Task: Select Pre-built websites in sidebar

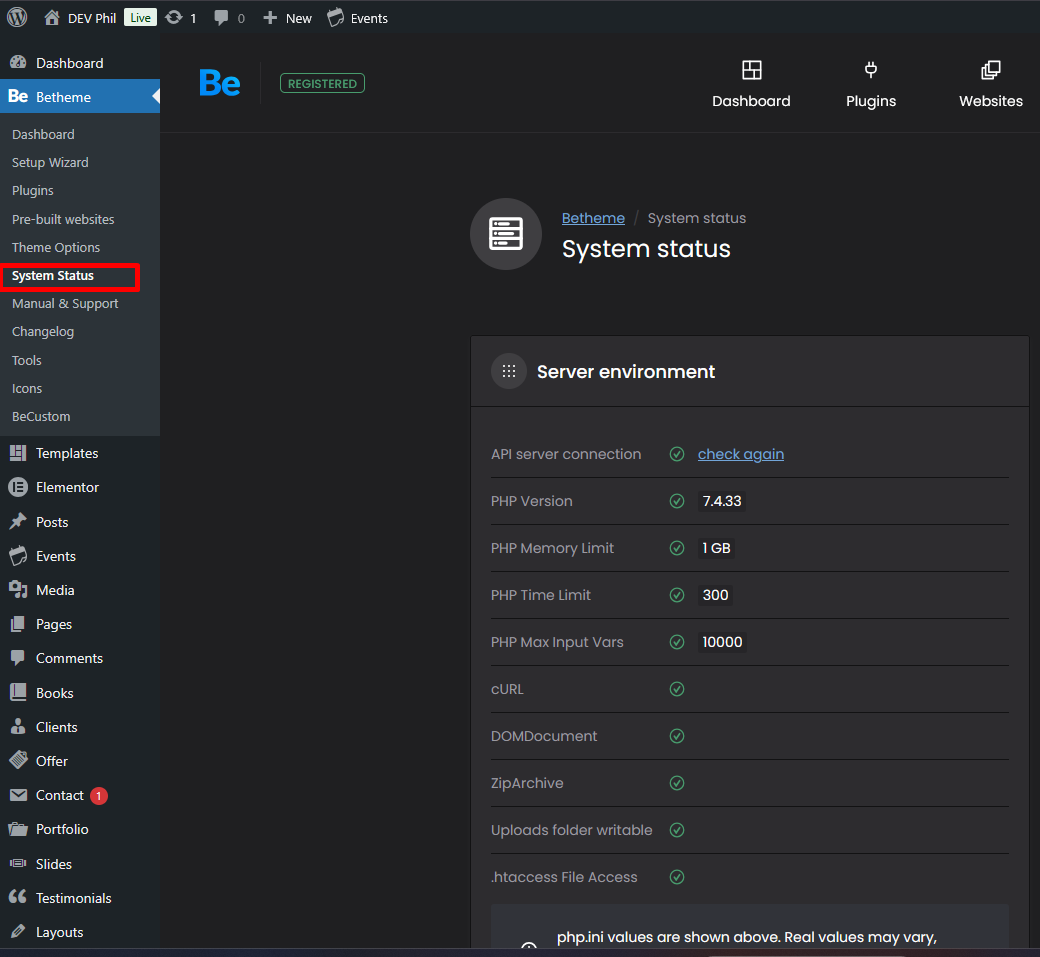Action: pos(63,219)
